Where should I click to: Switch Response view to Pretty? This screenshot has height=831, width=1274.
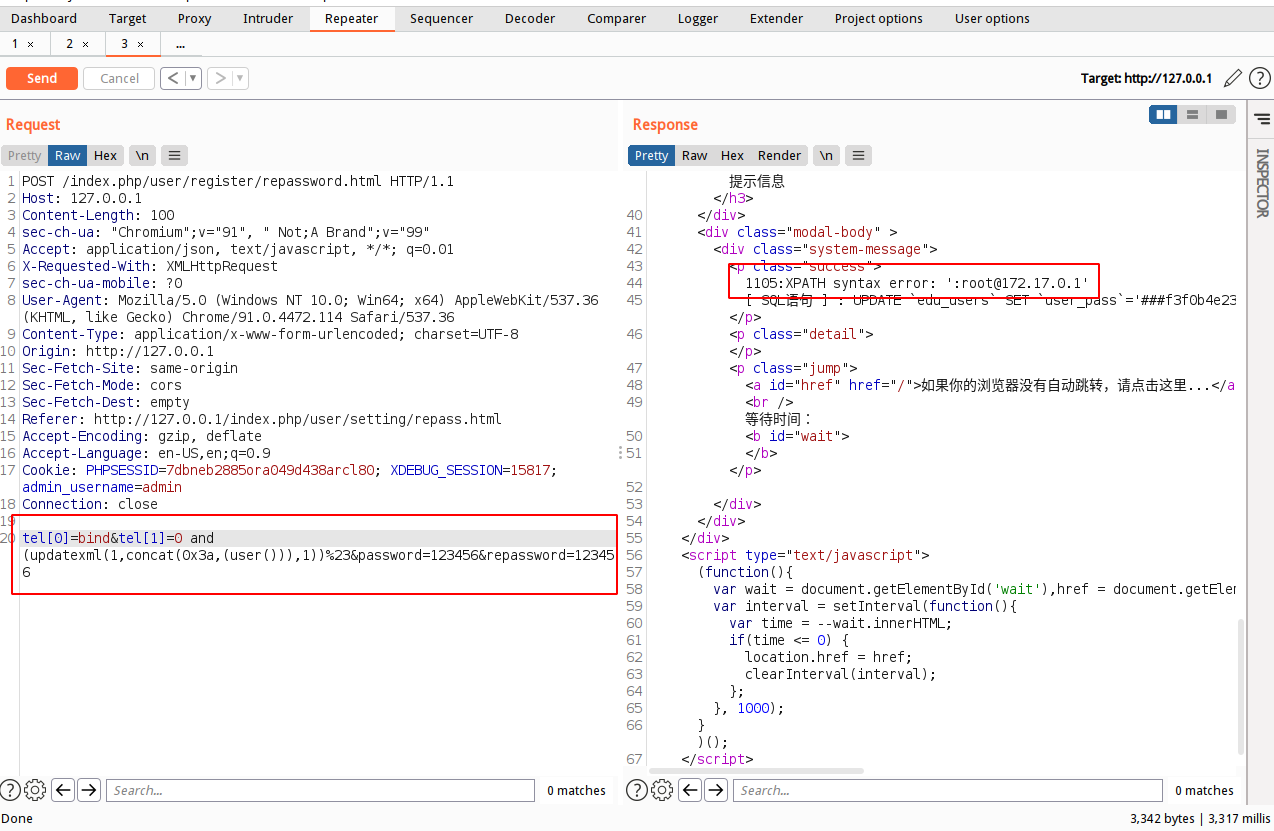[651, 155]
